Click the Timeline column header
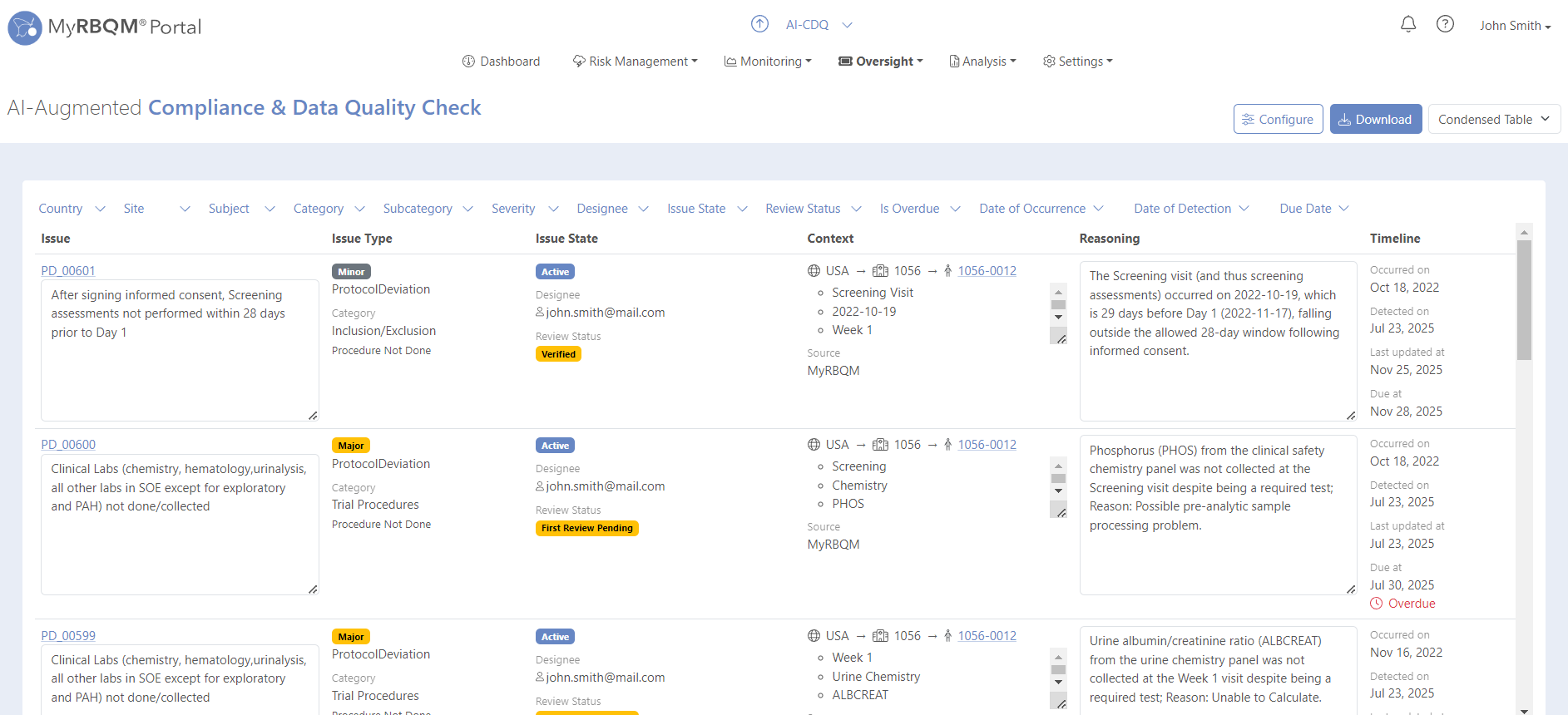The height and width of the screenshot is (715, 1568). click(x=1395, y=239)
